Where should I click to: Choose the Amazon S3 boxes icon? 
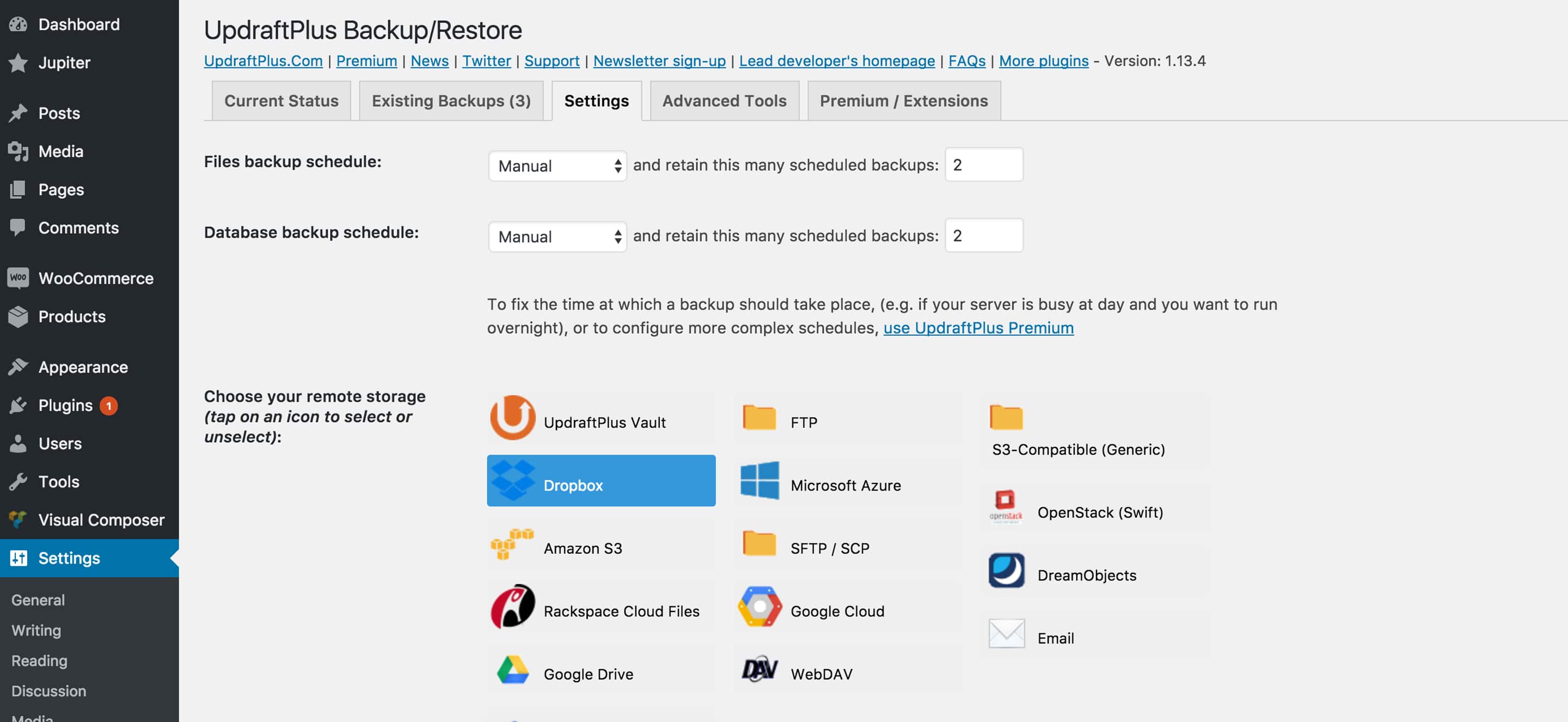point(512,543)
